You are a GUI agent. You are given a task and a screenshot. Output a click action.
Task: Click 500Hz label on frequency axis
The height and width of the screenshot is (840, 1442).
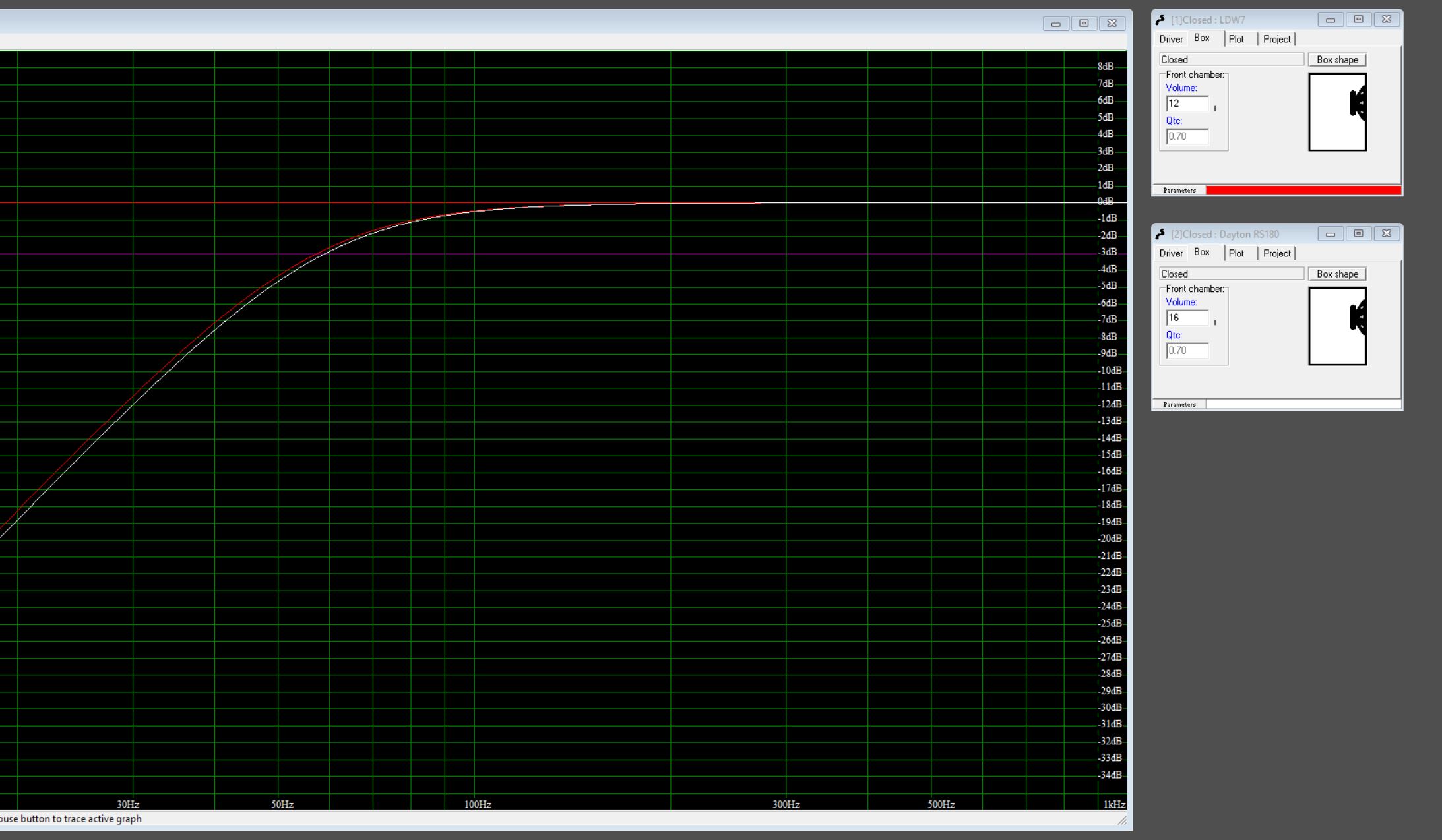pyautogui.click(x=941, y=804)
